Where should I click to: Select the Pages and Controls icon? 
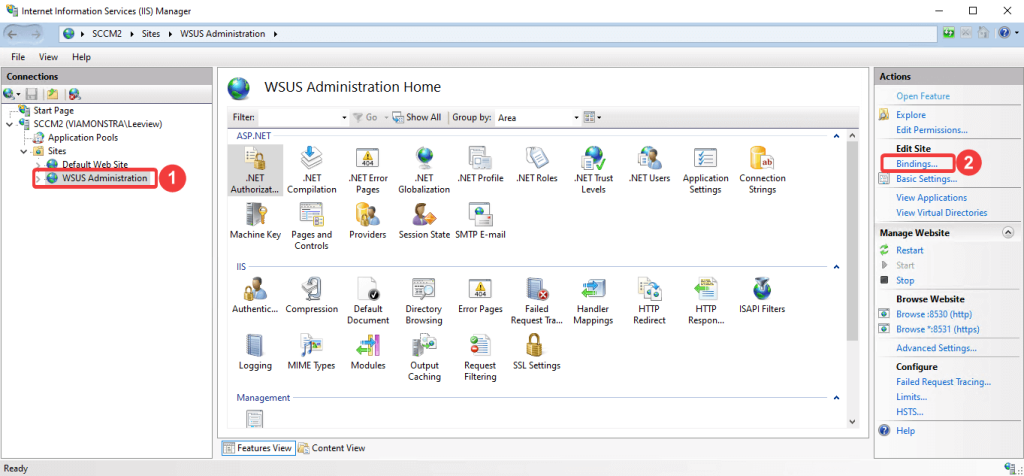[312, 227]
